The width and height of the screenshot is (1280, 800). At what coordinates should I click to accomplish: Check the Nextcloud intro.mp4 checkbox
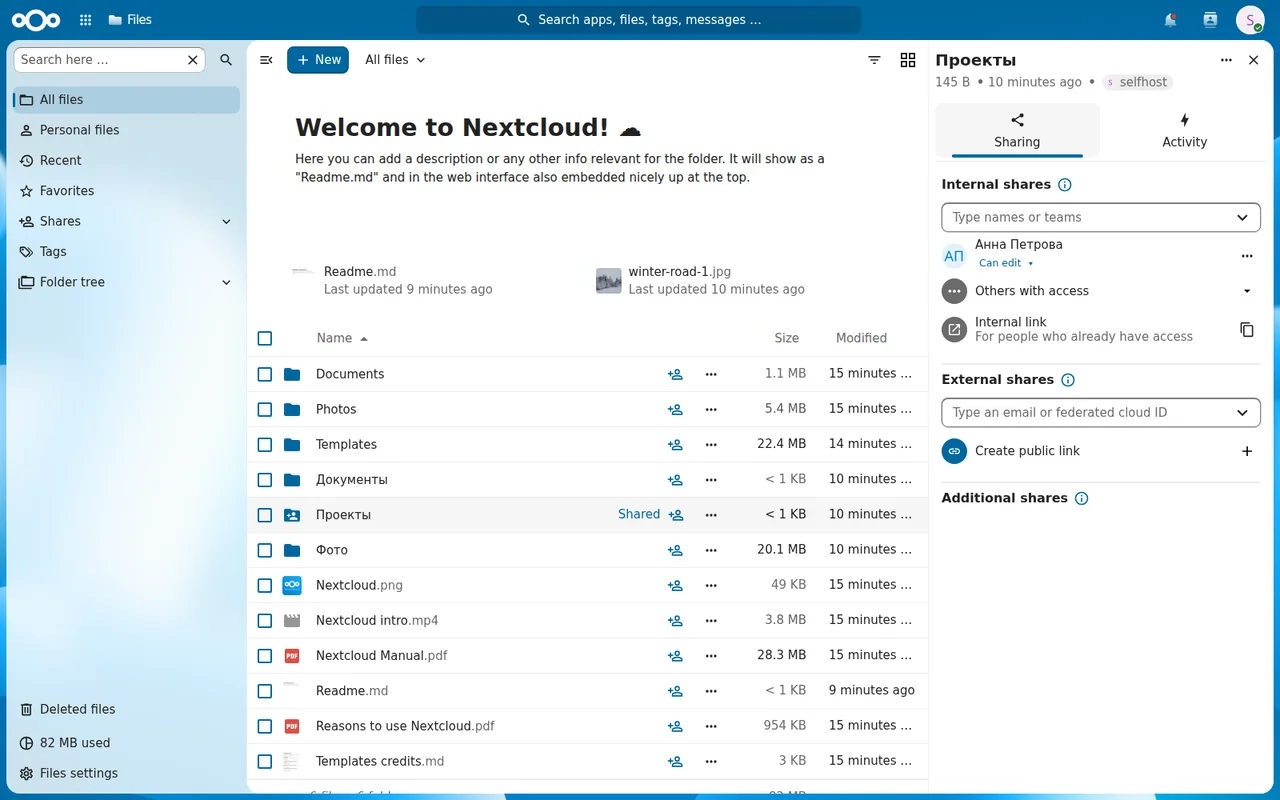pos(265,621)
